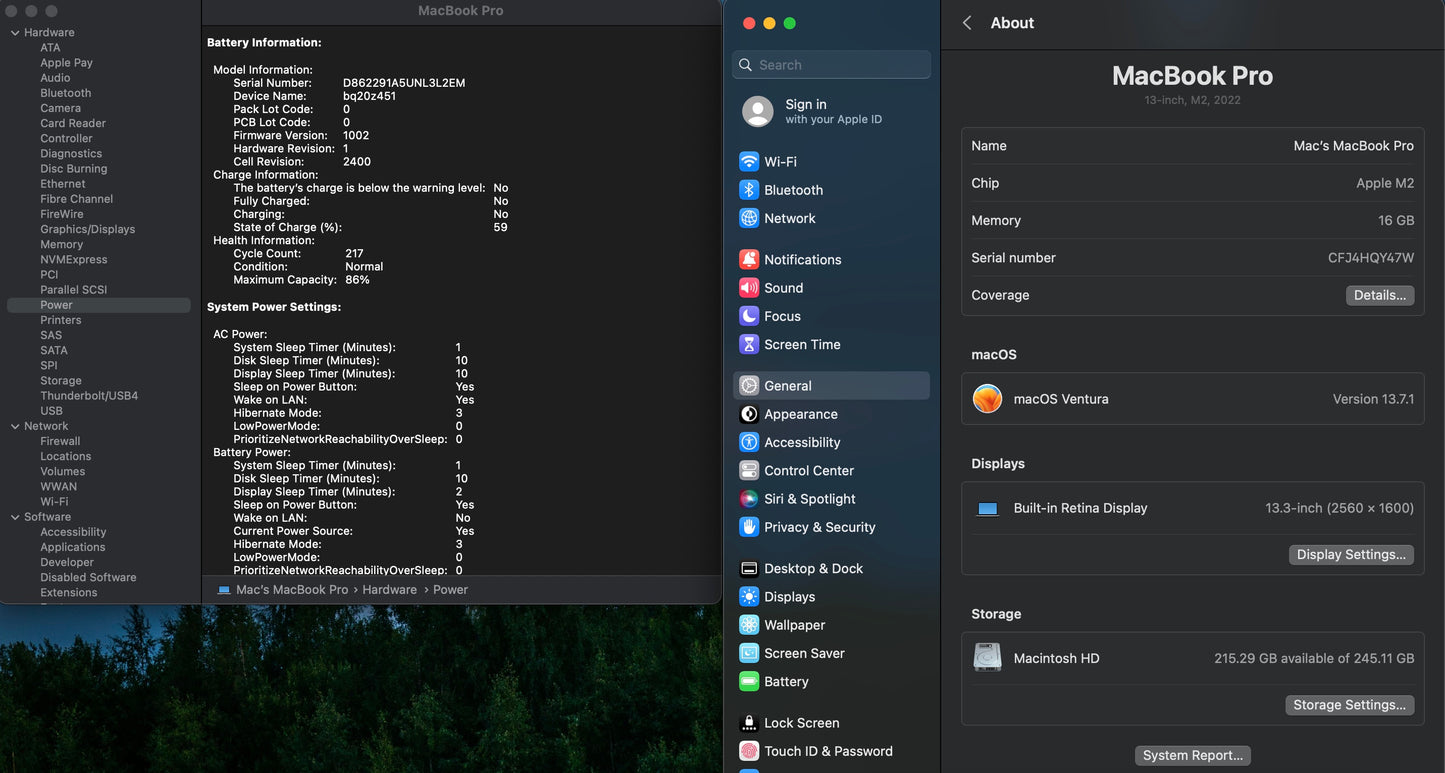Select Camera in Hardware list
The image size is (1445, 773).
coord(61,108)
